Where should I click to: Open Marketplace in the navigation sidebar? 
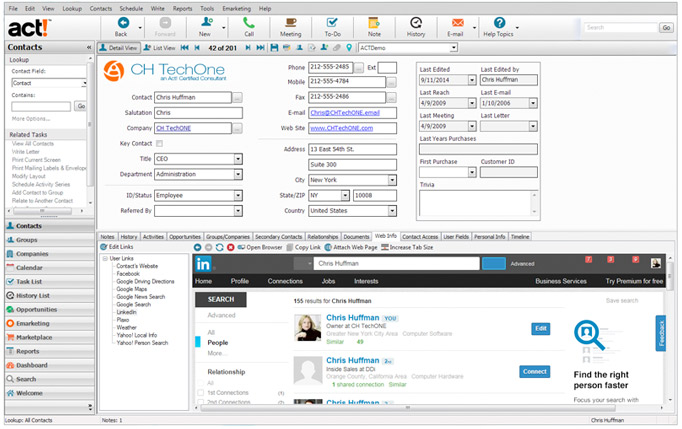coord(49,338)
